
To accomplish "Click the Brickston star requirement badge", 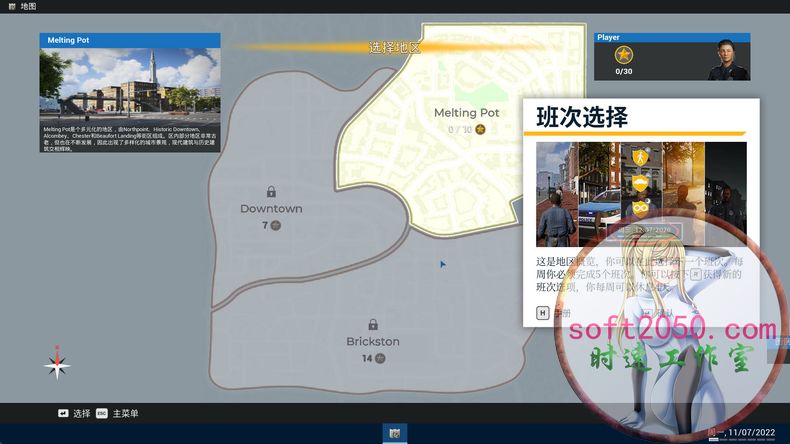I will (x=380, y=358).
